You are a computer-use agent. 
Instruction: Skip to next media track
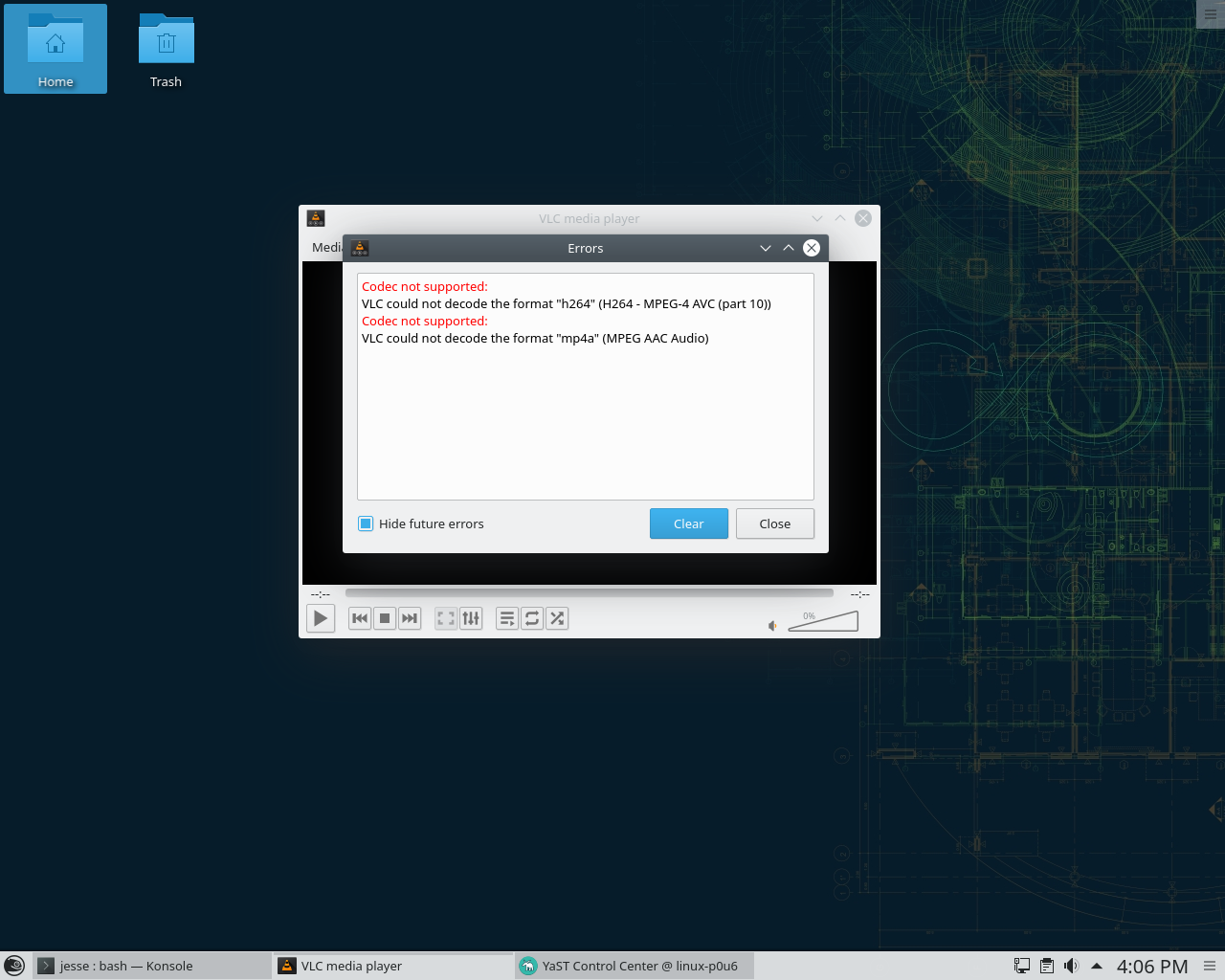[410, 618]
